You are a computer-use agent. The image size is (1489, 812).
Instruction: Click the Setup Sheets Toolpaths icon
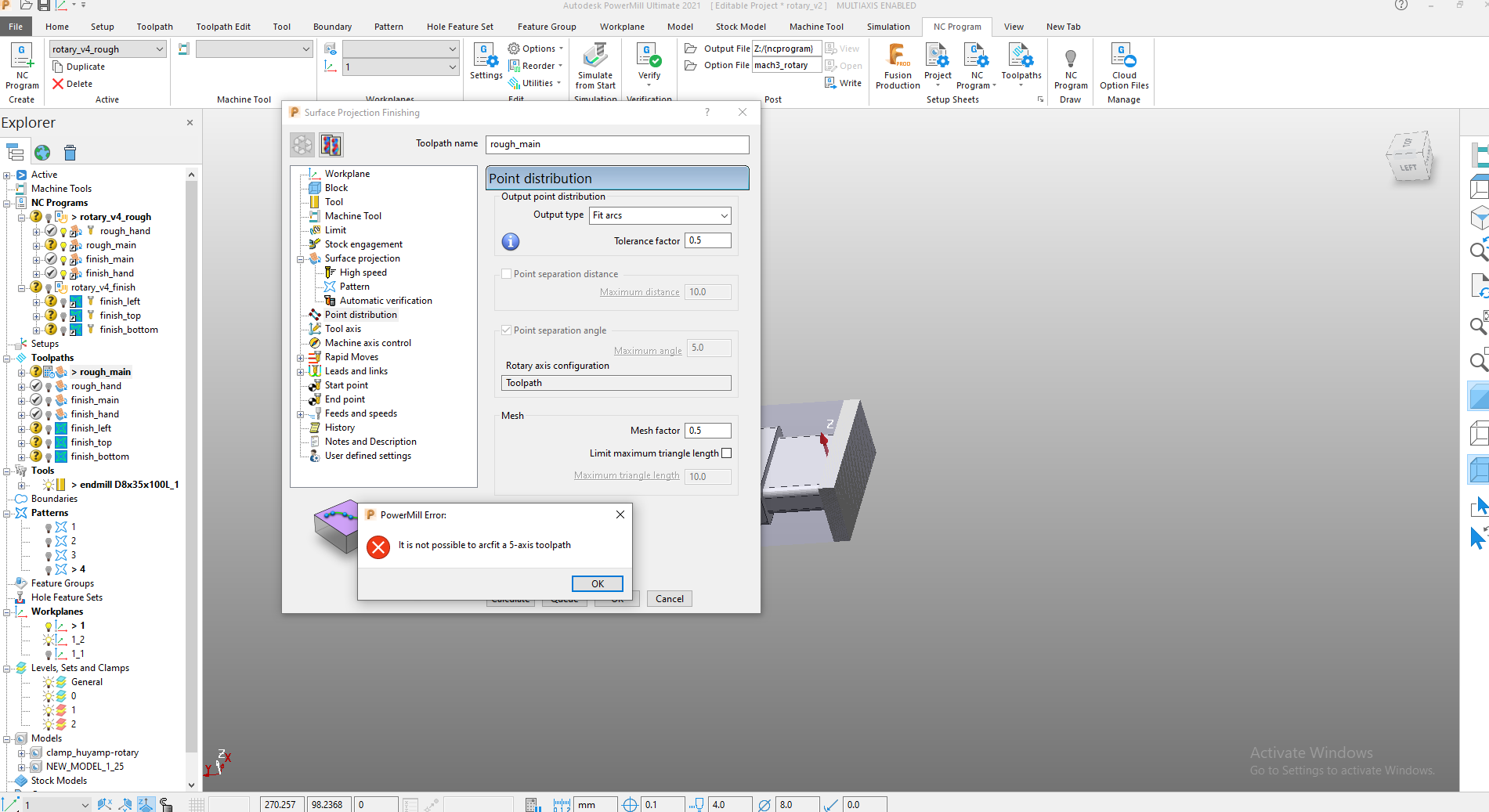pyautogui.click(x=1021, y=56)
